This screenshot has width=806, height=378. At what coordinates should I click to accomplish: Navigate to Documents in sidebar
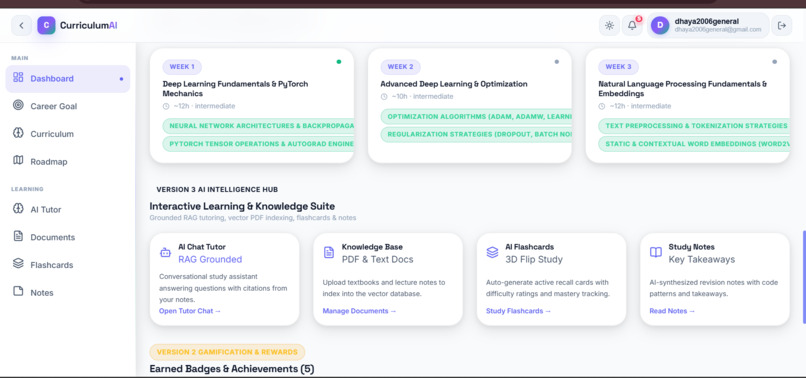tap(68, 237)
